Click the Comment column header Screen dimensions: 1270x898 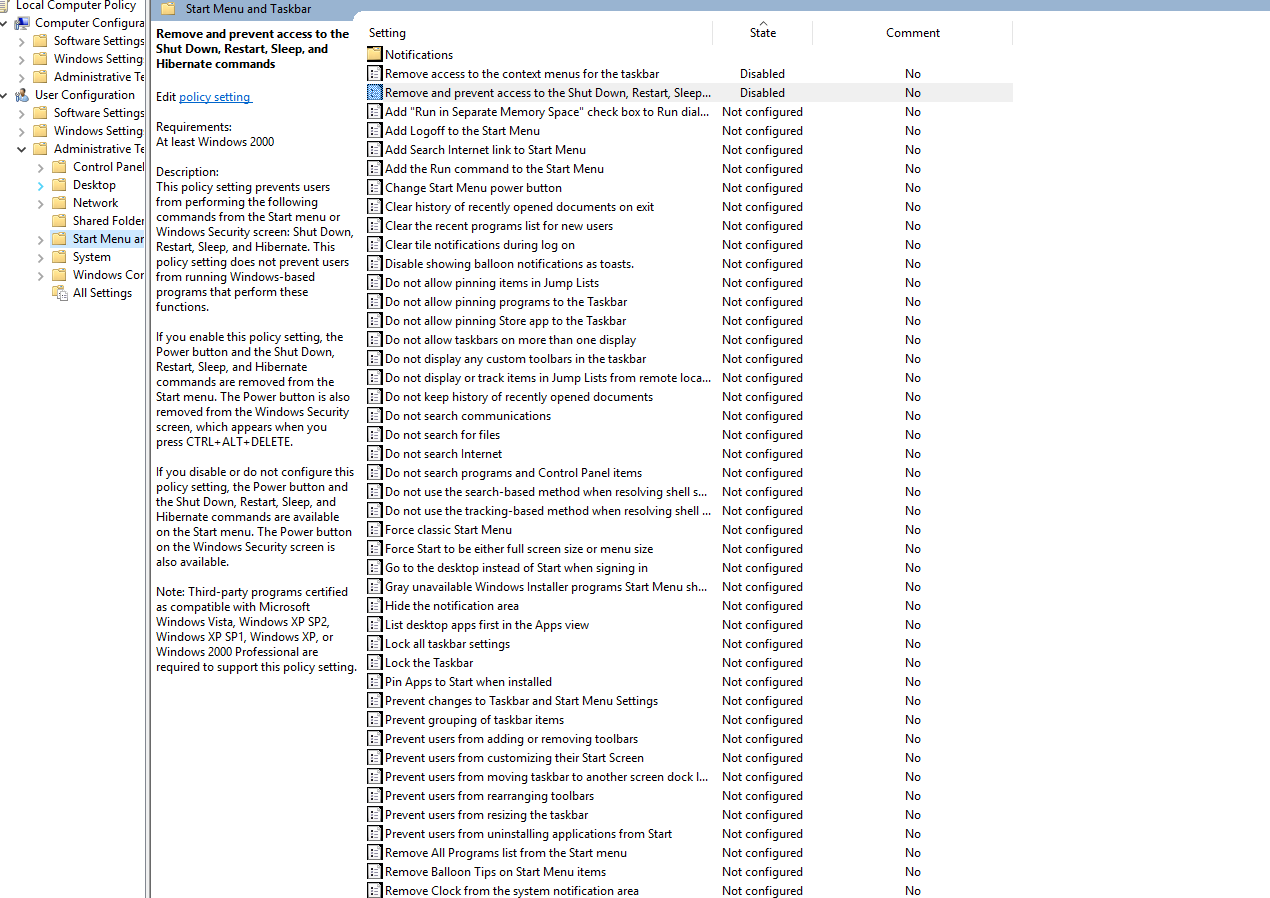click(912, 33)
